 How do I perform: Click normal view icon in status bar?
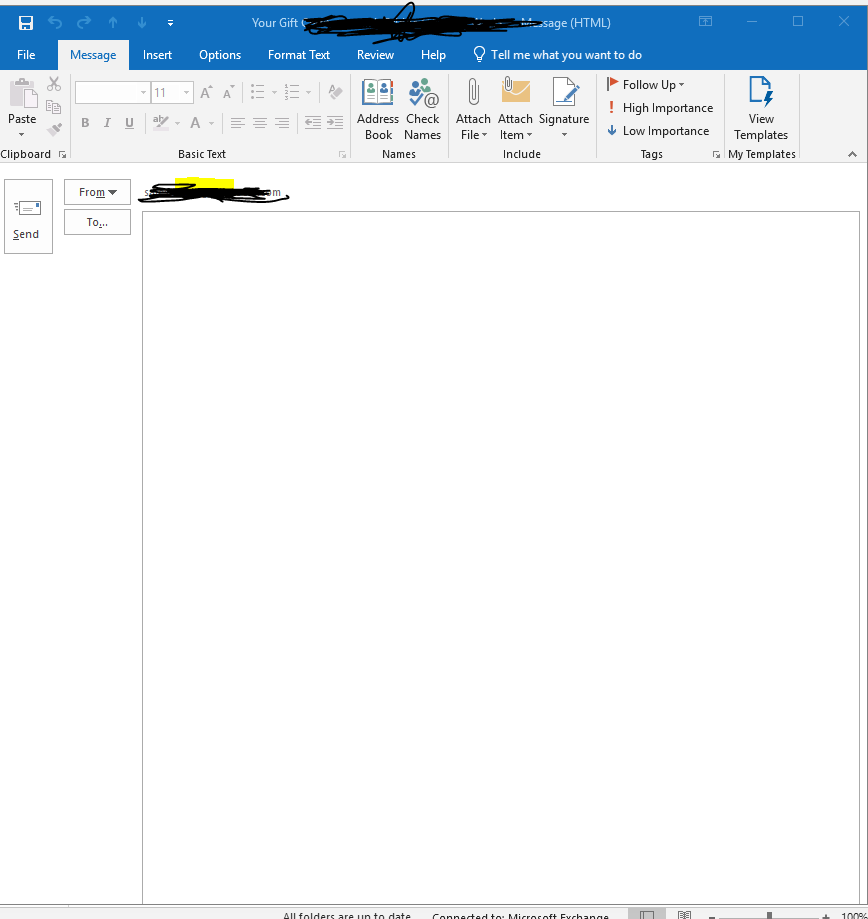pos(646,915)
